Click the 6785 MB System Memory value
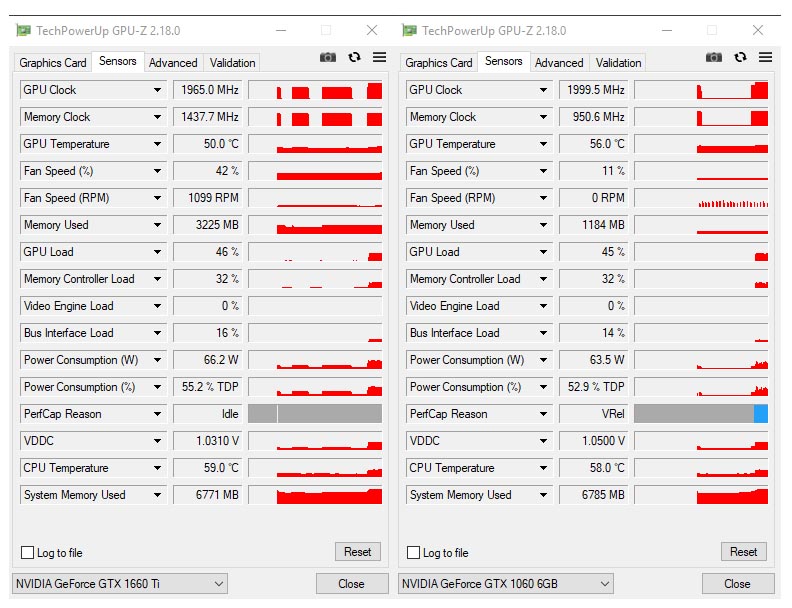 (594, 495)
